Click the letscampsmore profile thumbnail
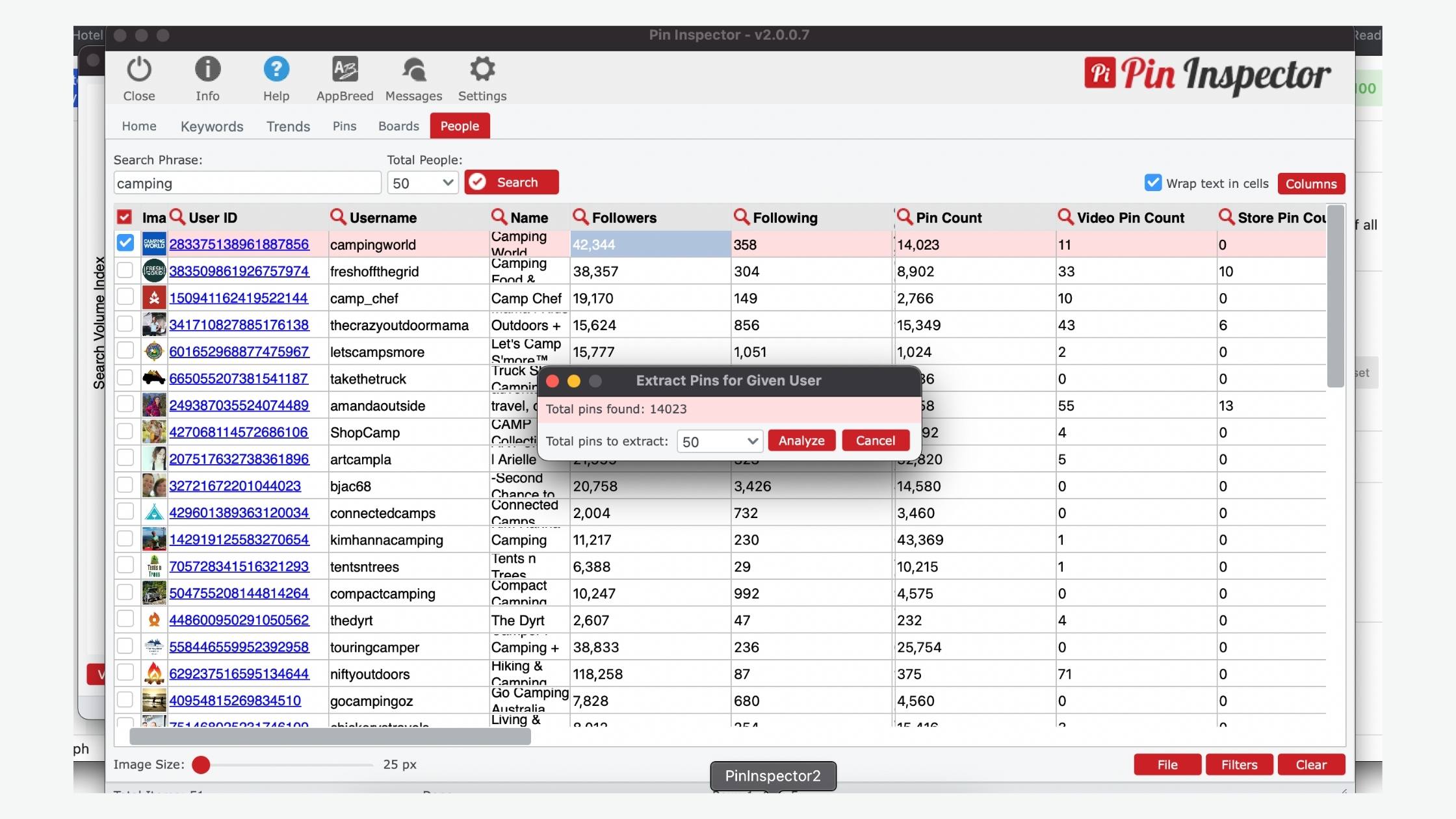Screen dimensions: 1456x819 tap(154, 351)
